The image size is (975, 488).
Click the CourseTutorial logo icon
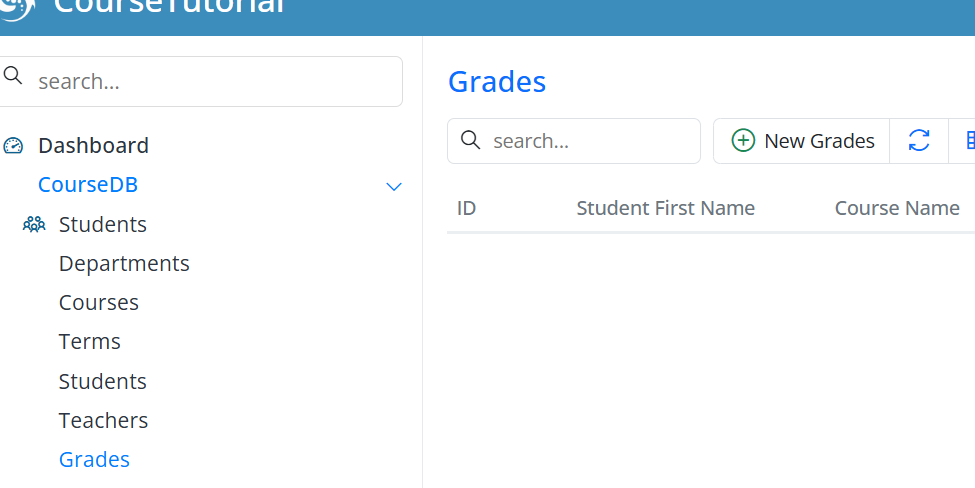pos(17,6)
